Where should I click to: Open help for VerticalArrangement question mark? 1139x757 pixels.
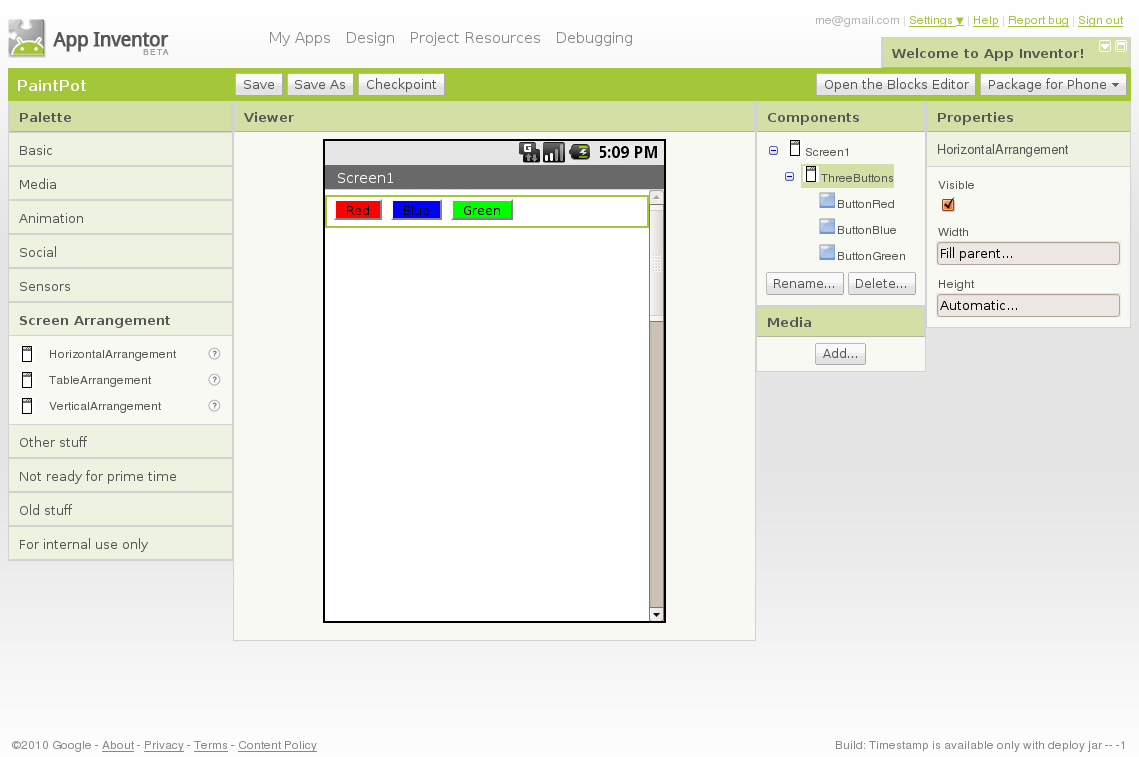click(x=214, y=406)
